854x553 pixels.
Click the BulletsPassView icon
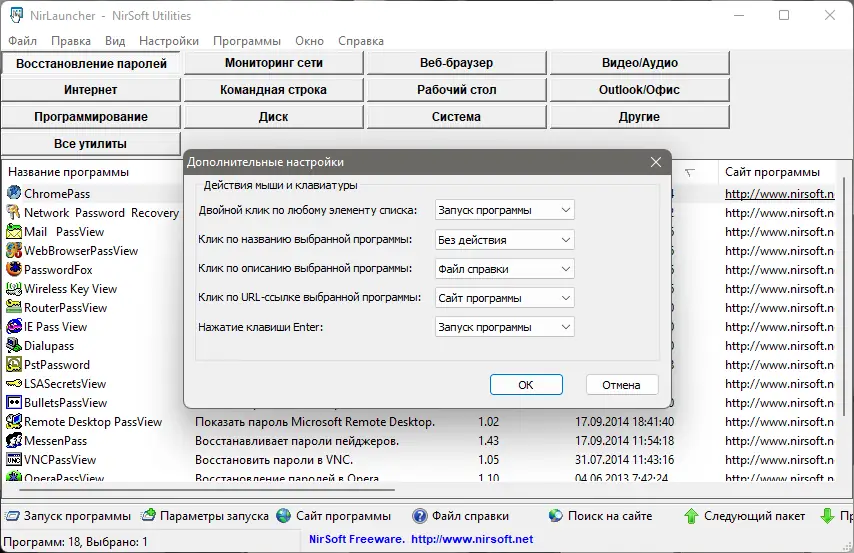[14, 403]
